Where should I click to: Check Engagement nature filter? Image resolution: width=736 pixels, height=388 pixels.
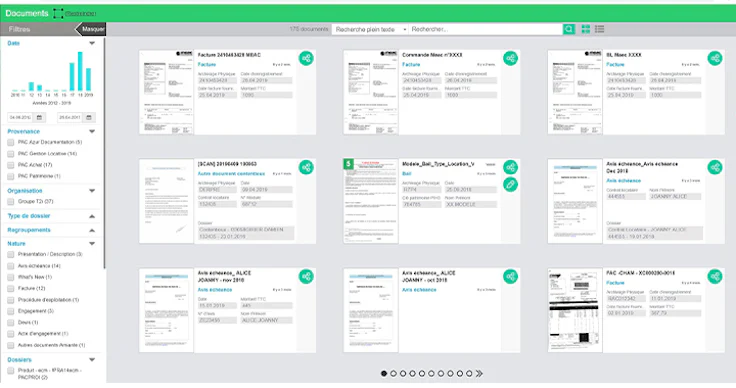11,311
